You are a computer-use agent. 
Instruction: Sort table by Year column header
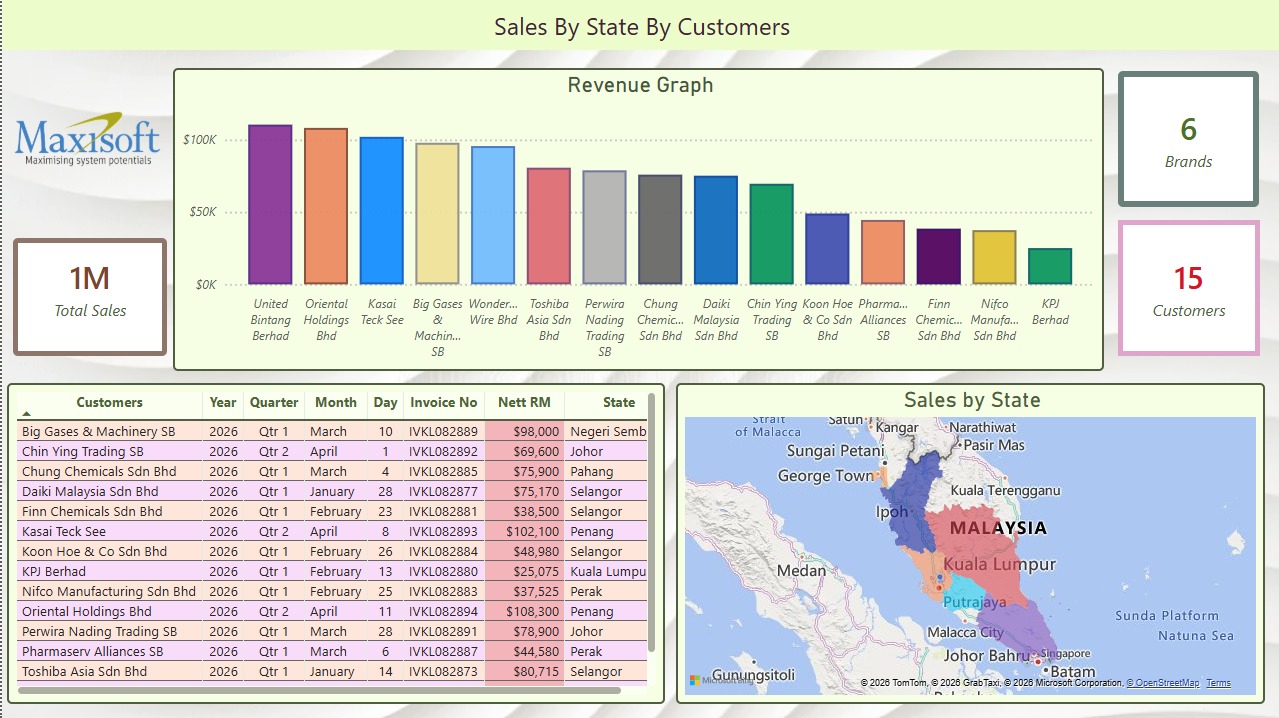[x=223, y=402]
